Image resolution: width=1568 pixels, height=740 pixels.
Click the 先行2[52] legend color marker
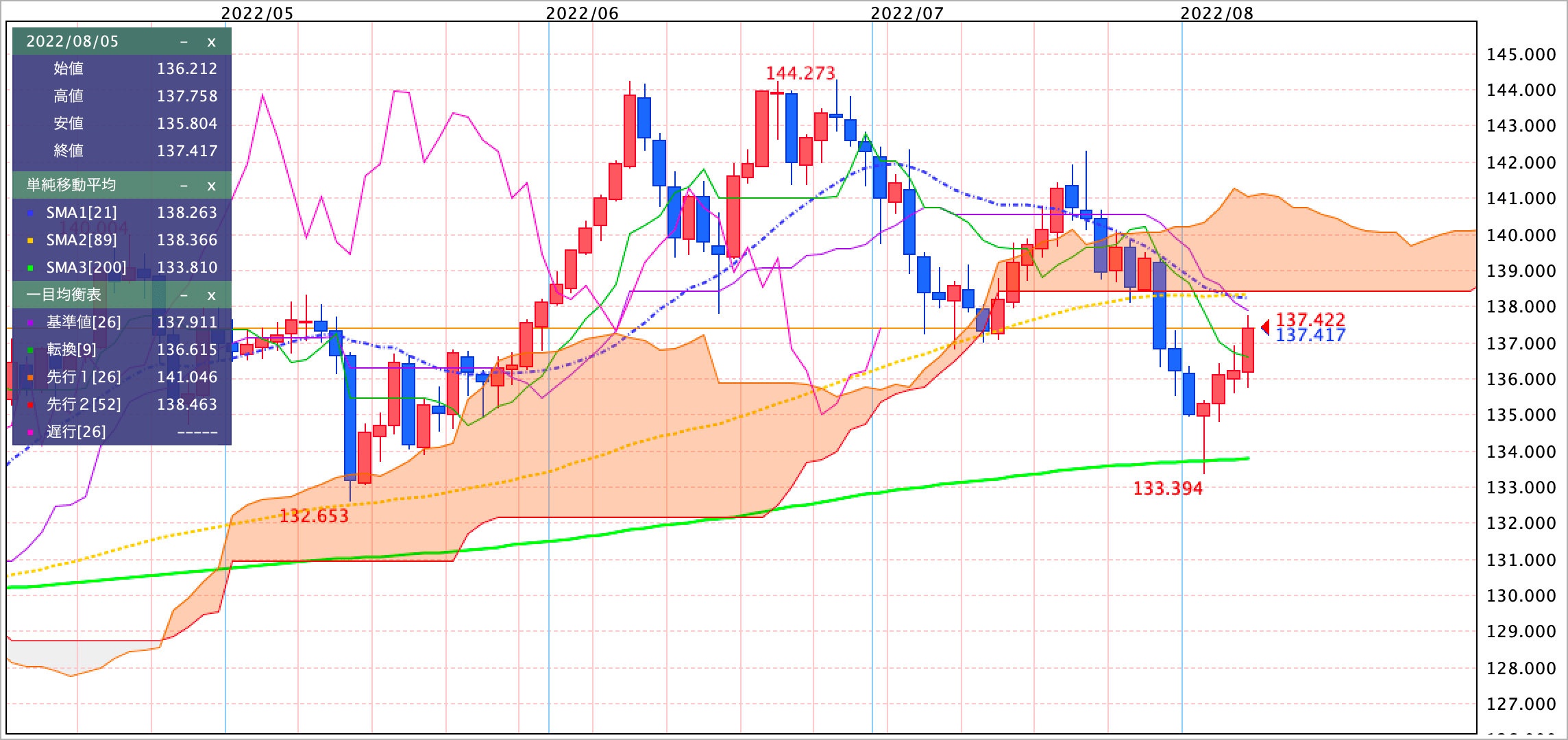pyautogui.click(x=30, y=406)
